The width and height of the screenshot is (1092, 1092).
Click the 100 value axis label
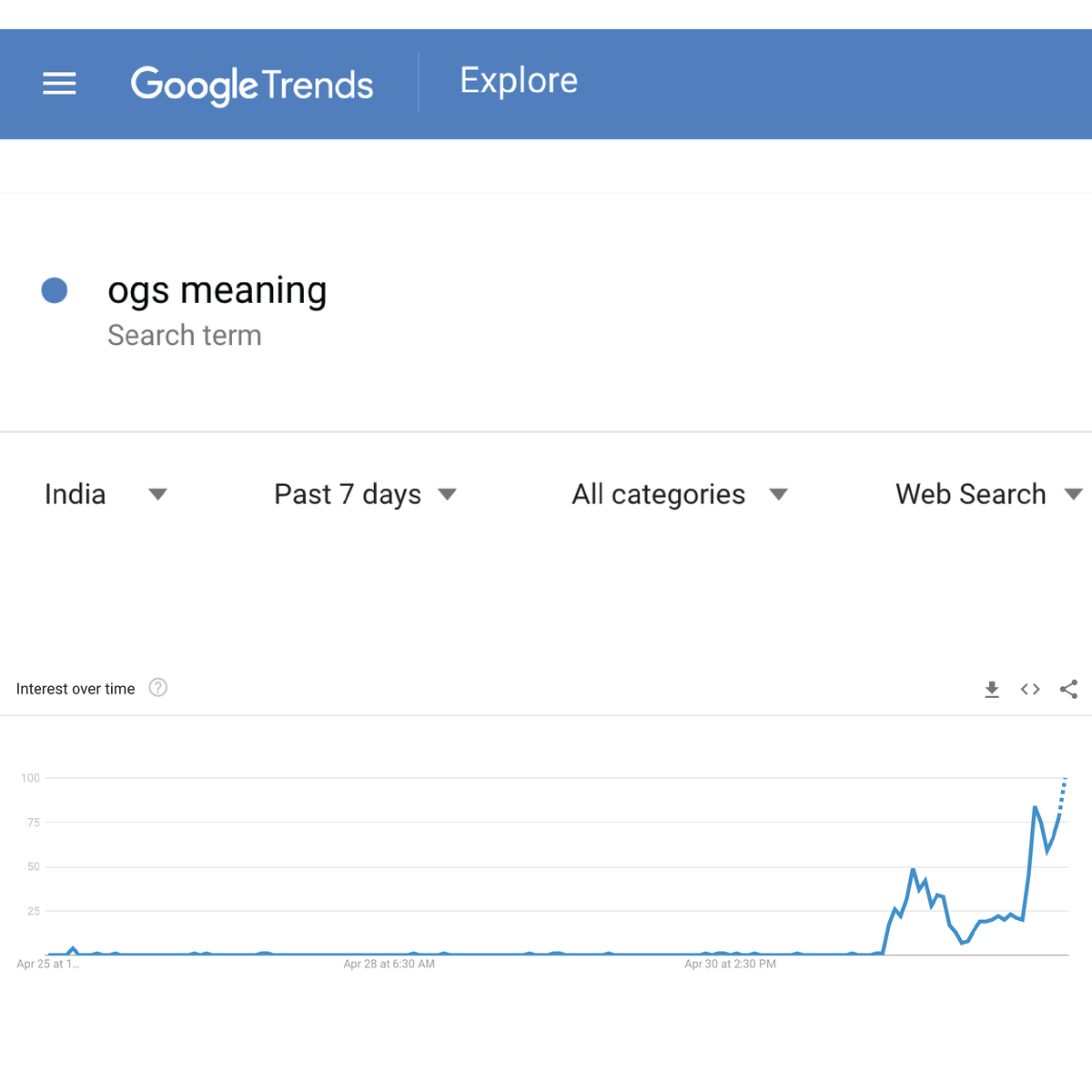(31, 778)
